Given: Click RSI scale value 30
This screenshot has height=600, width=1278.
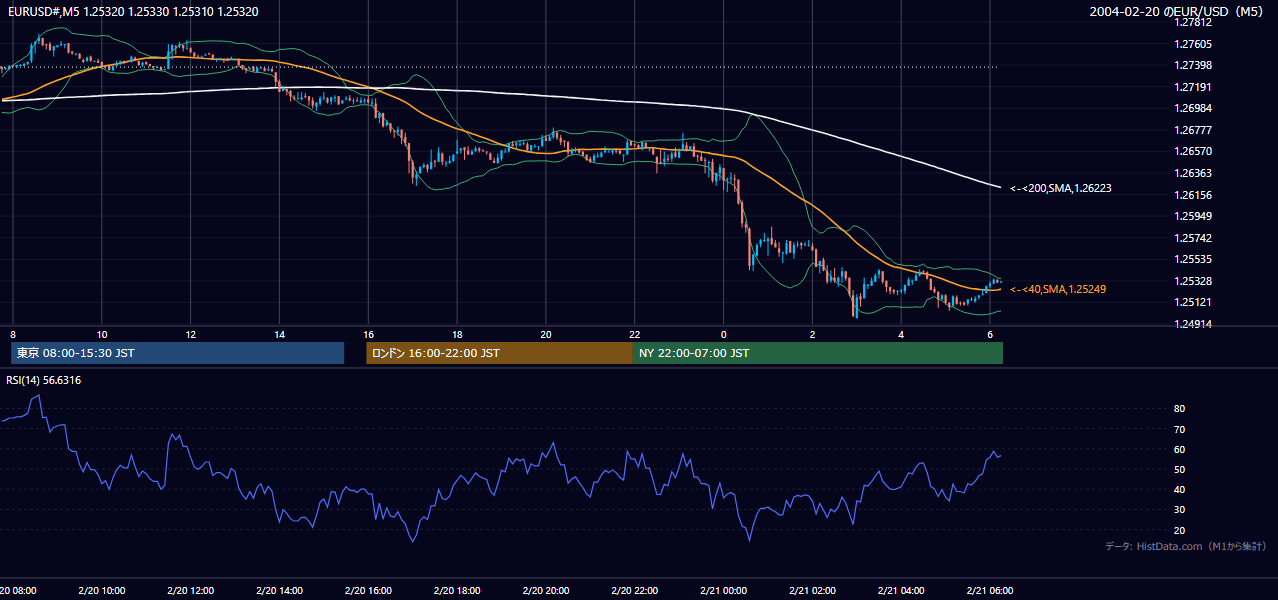Looking at the screenshot, I should pyautogui.click(x=1179, y=510).
